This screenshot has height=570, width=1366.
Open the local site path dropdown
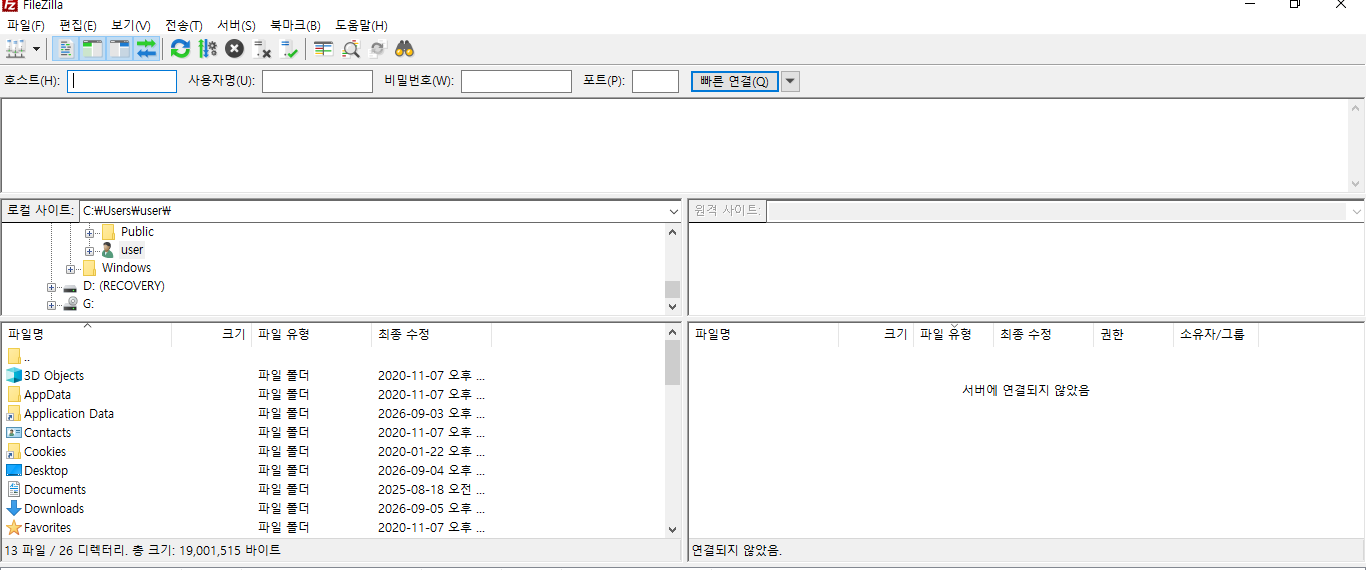coord(673,211)
